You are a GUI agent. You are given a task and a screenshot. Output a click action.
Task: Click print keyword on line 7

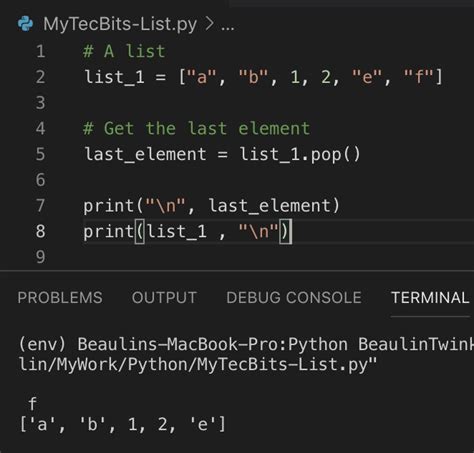(109, 206)
